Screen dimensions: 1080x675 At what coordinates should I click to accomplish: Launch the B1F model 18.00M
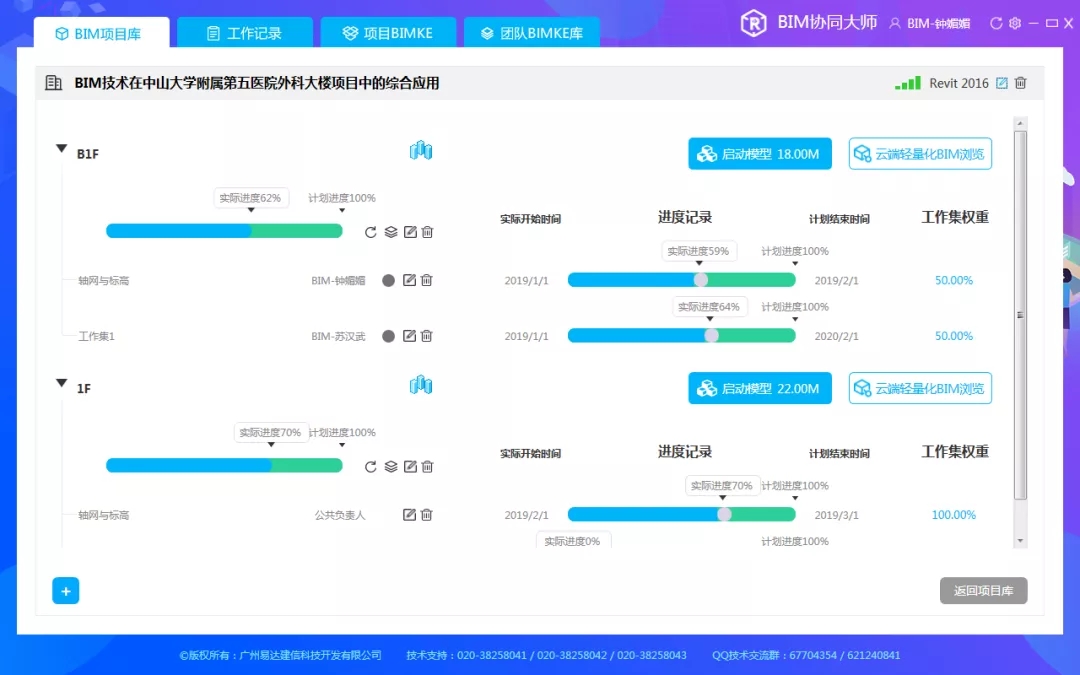click(760, 154)
